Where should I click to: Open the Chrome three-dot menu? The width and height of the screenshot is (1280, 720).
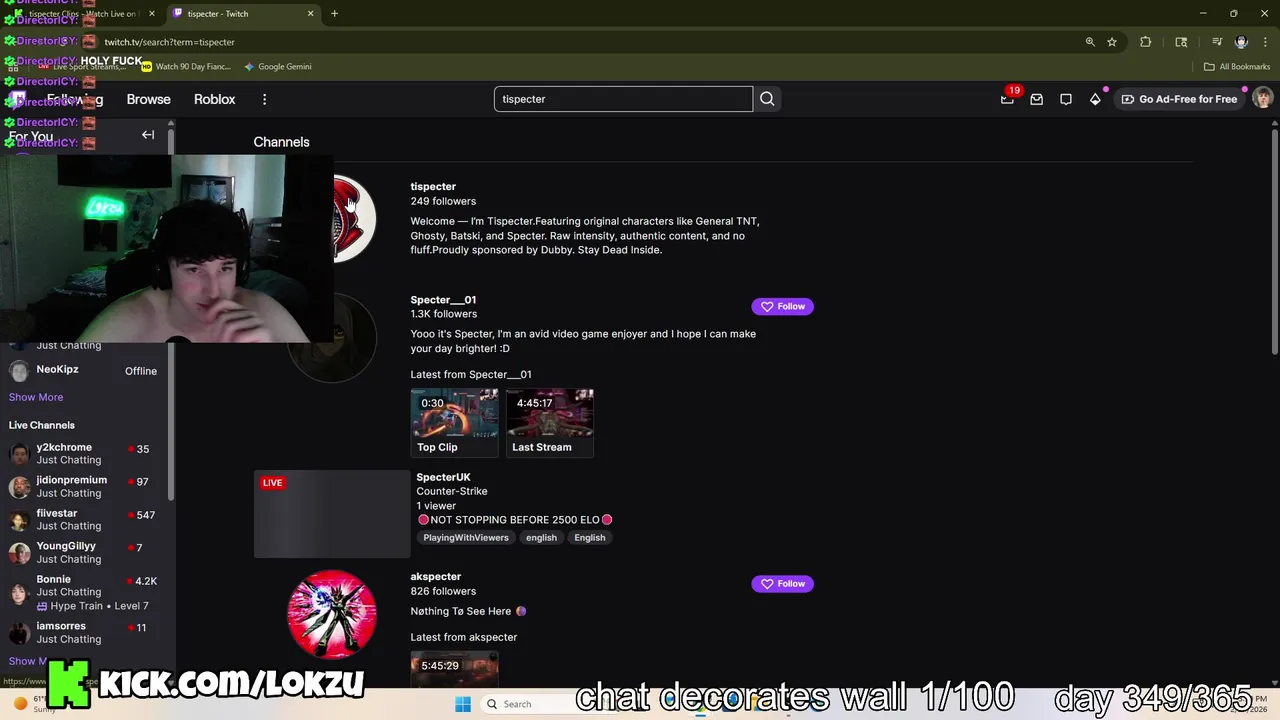[1265, 42]
